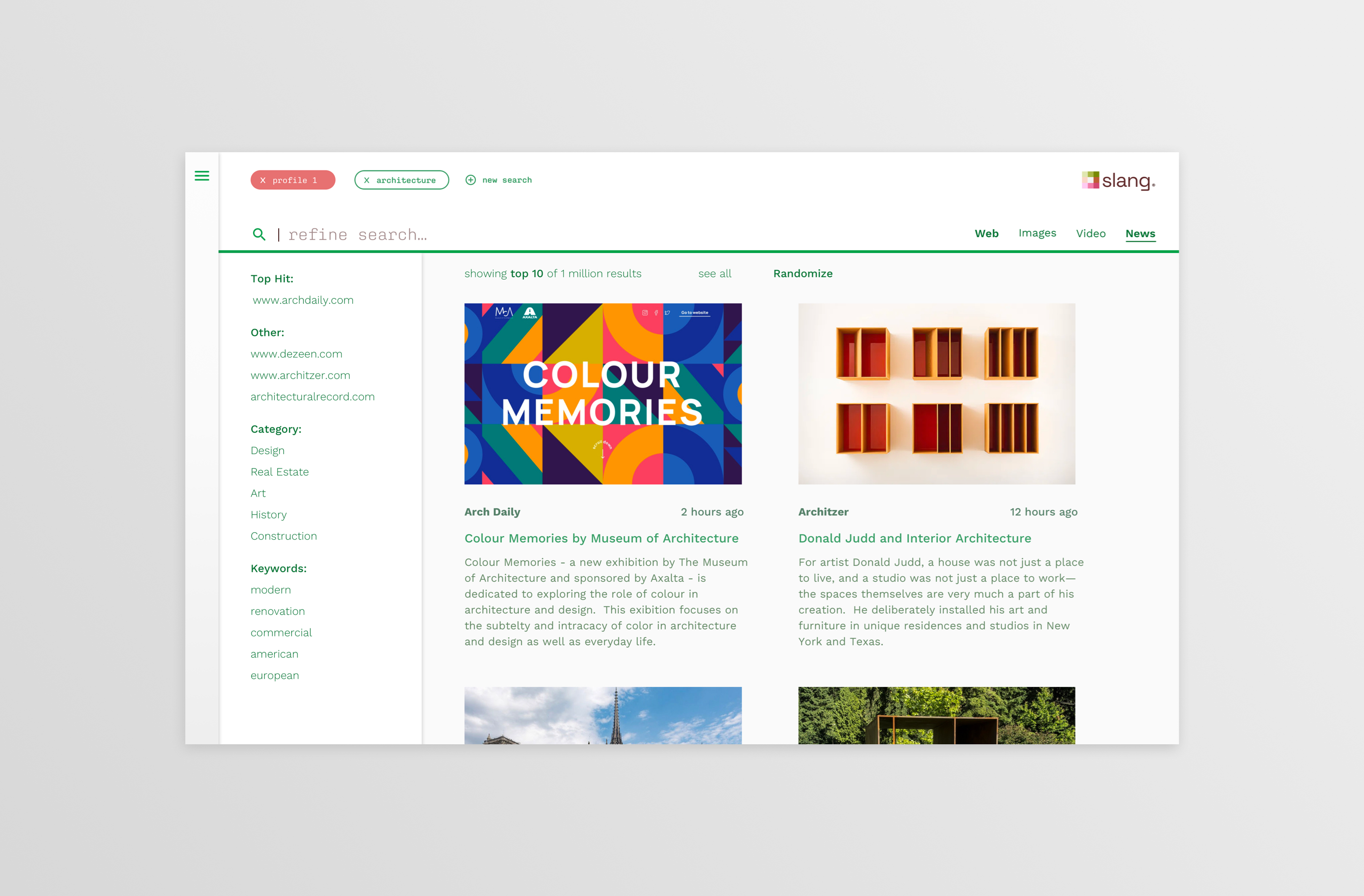Click the '2 hours ago' timestamp
Image resolution: width=1364 pixels, height=896 pixels.
[712, 512]
